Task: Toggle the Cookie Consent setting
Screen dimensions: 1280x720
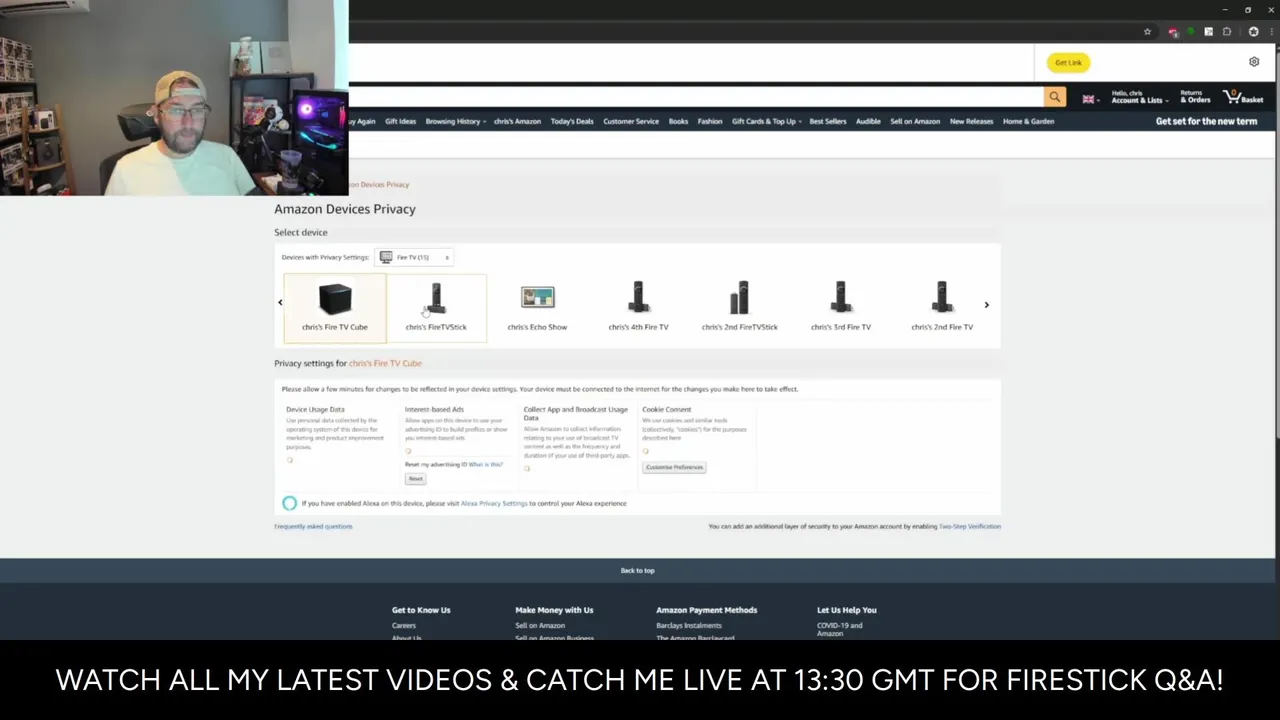Action: coord(645,451)
